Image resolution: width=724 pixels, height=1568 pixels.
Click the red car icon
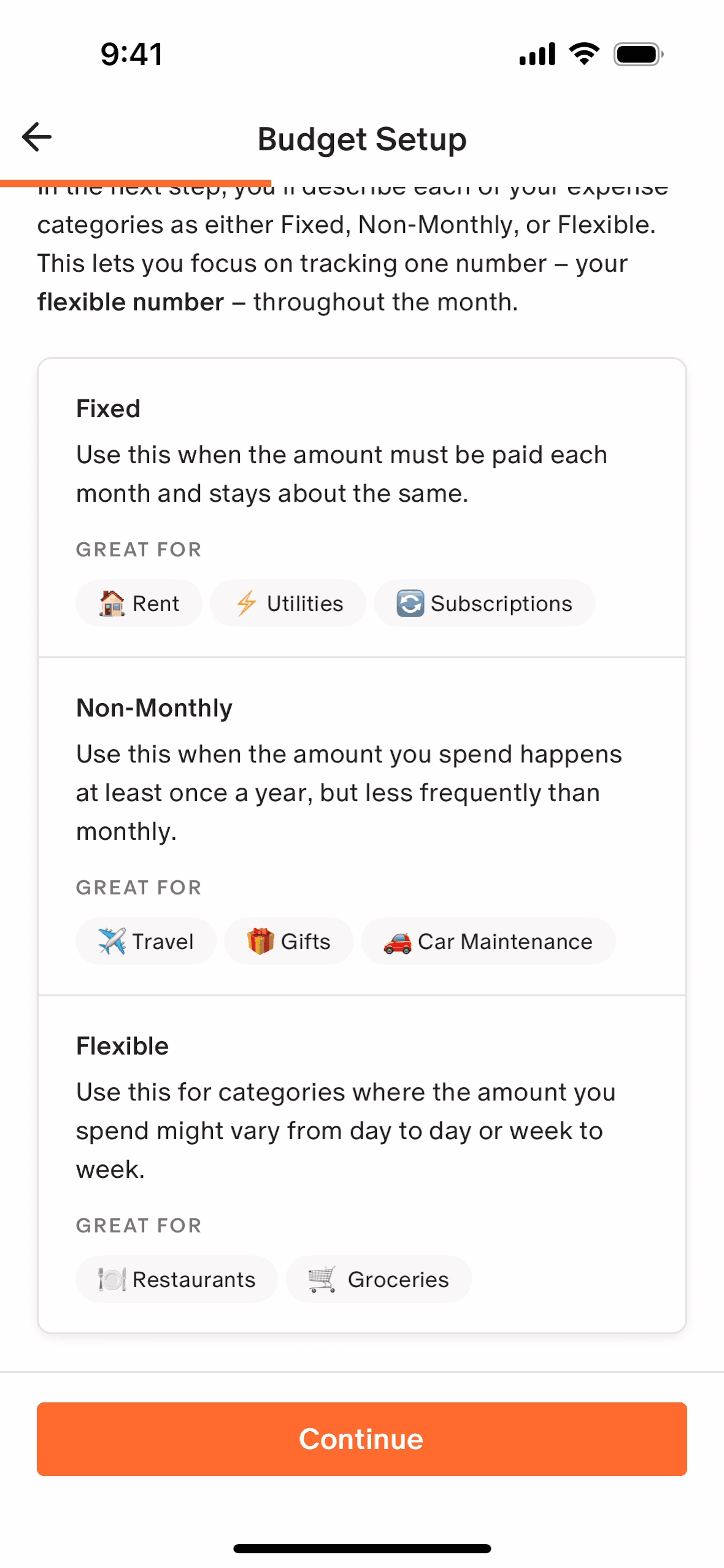[398, 943]
